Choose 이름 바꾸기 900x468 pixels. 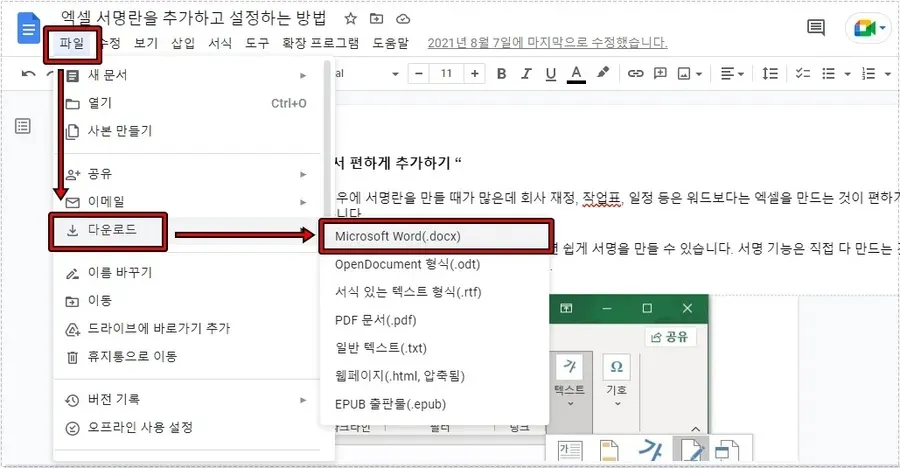pyautogui.click(x=187, y=273)
